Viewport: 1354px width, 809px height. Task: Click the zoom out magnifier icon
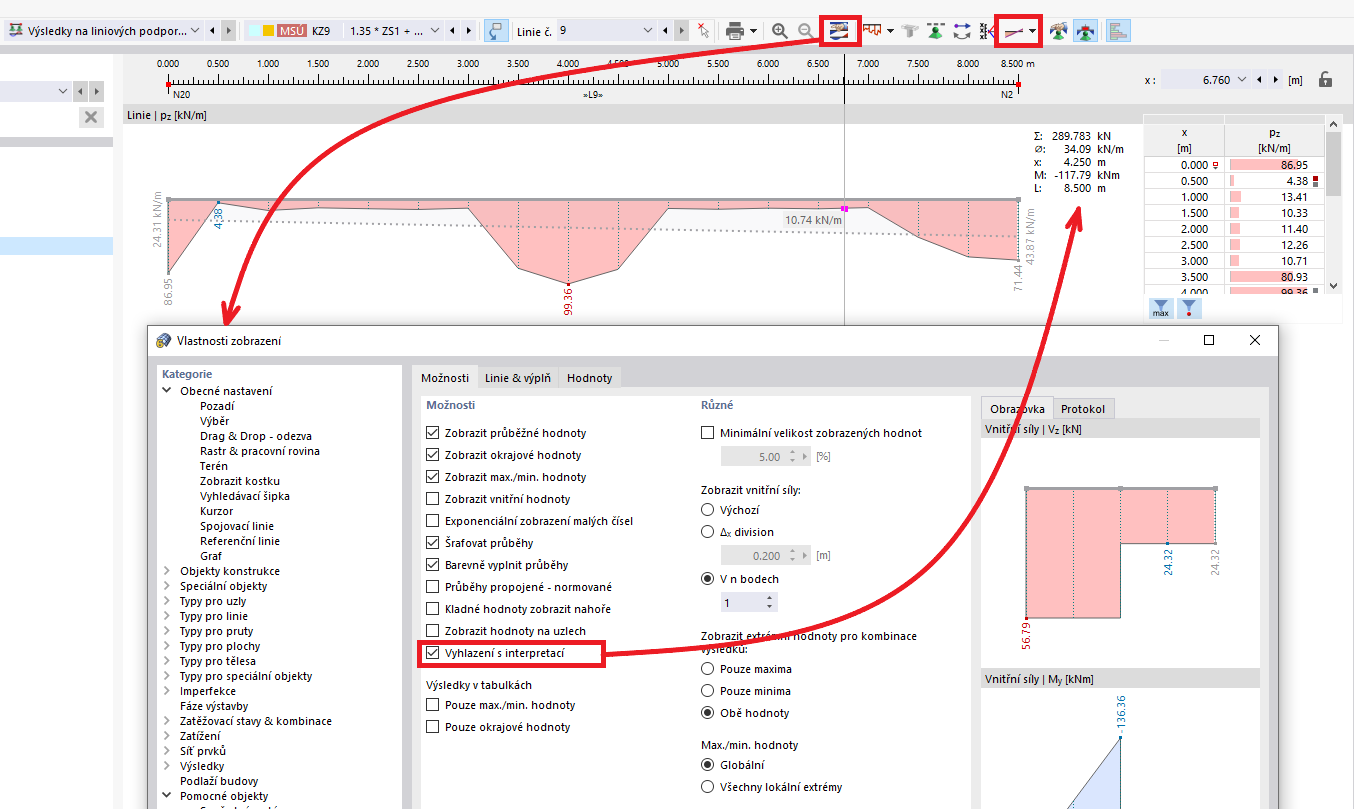(806, 31)
